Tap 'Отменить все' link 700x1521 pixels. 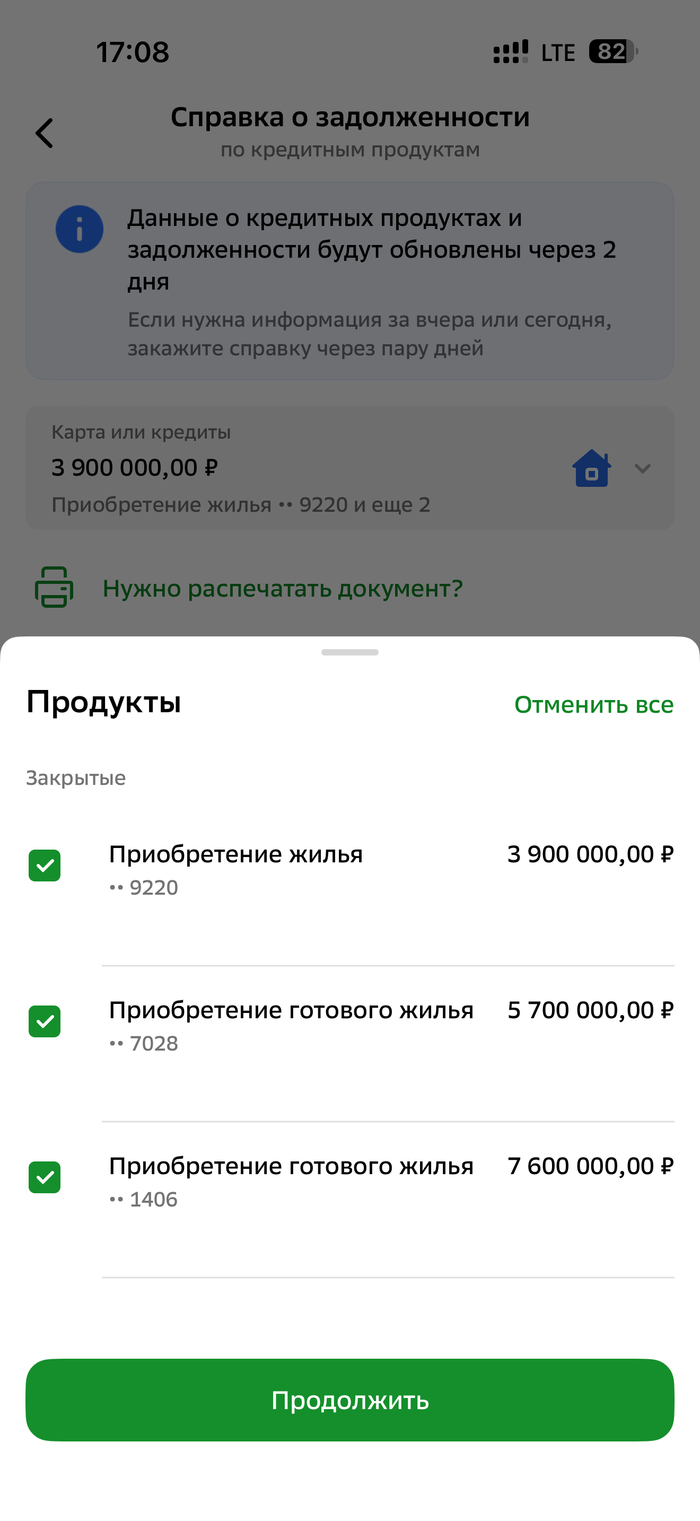tap(594, 705)
